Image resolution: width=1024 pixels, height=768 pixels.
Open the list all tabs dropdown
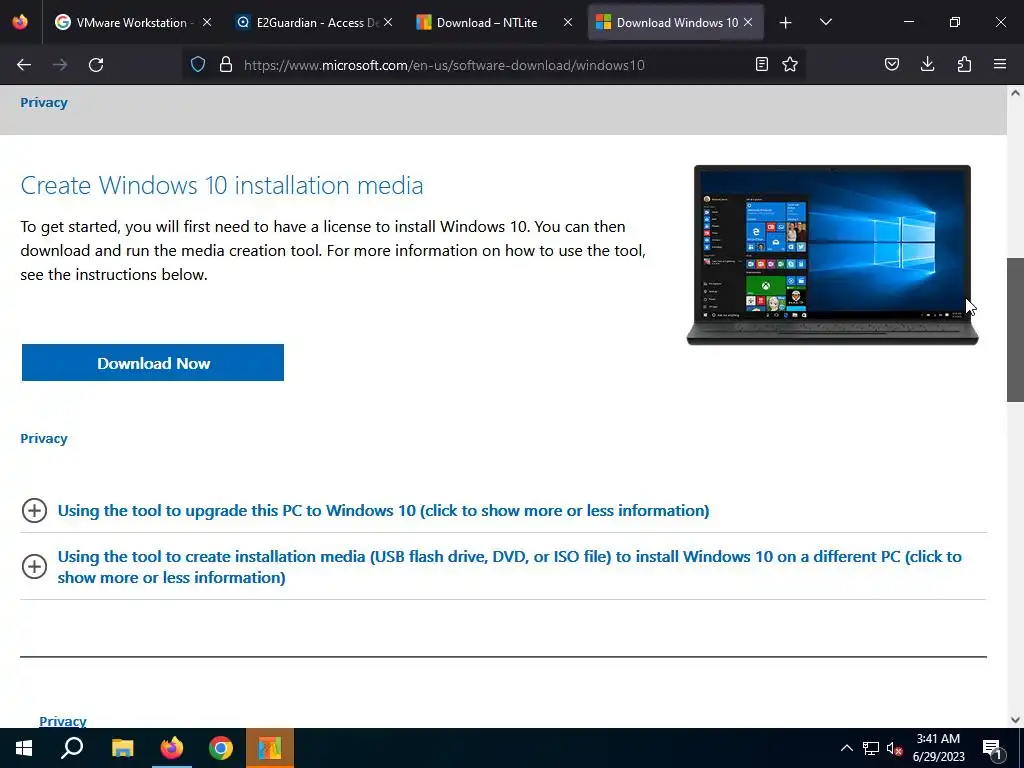click(x=825, y=22)
